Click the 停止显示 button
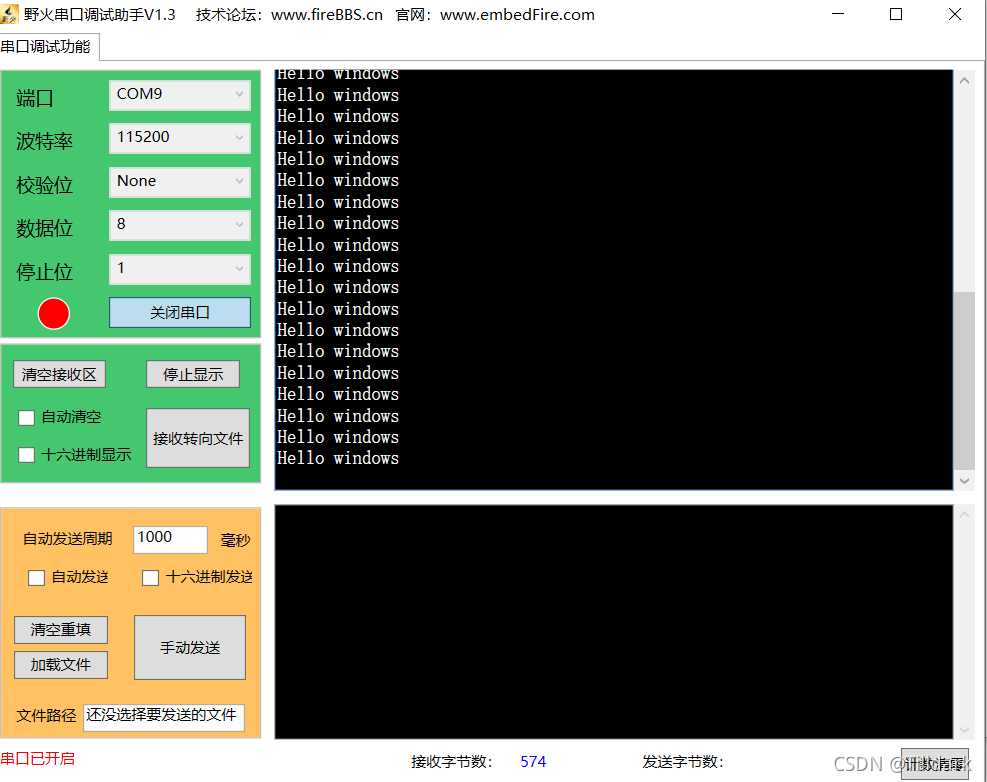The image size is (987, 782). (193, 375)
